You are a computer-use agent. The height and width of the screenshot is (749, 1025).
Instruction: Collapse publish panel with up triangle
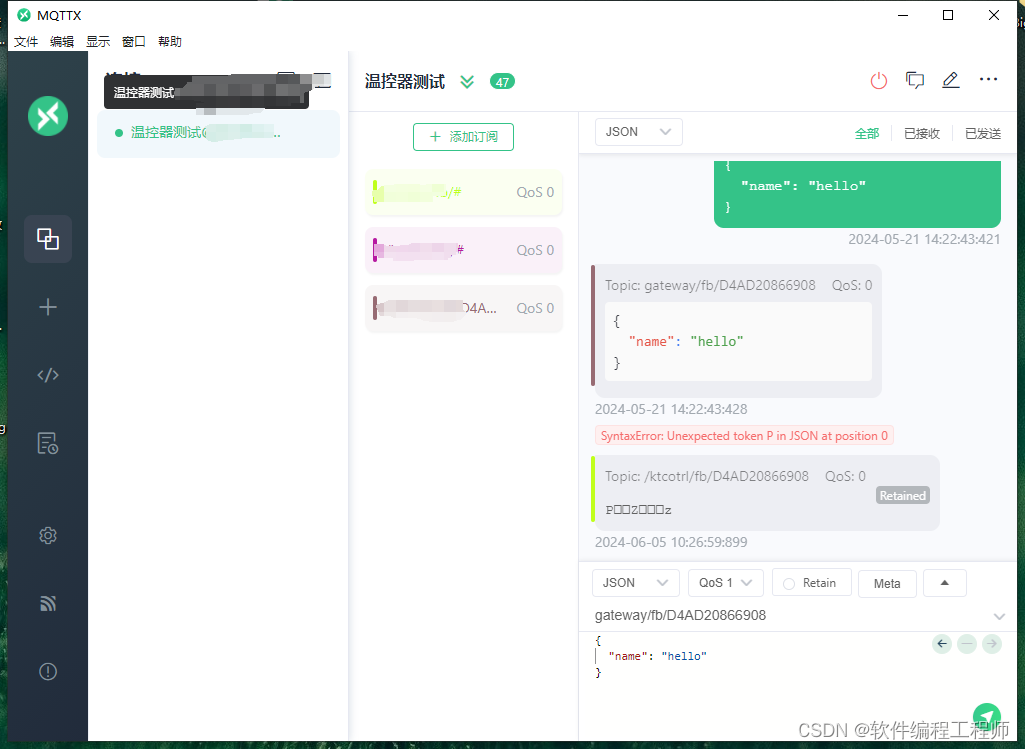pyautogui.click(x=945, y=583)
